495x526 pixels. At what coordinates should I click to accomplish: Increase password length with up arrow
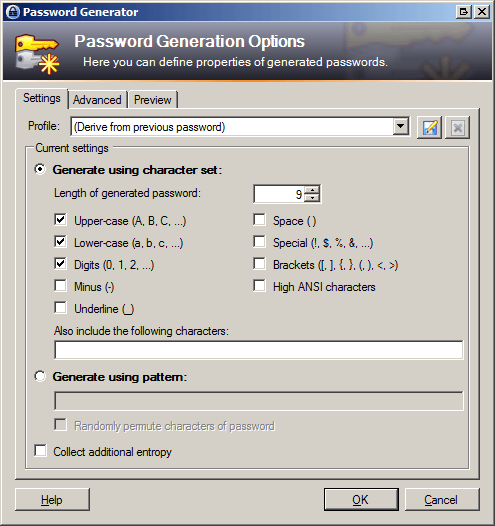coord(312,190)
